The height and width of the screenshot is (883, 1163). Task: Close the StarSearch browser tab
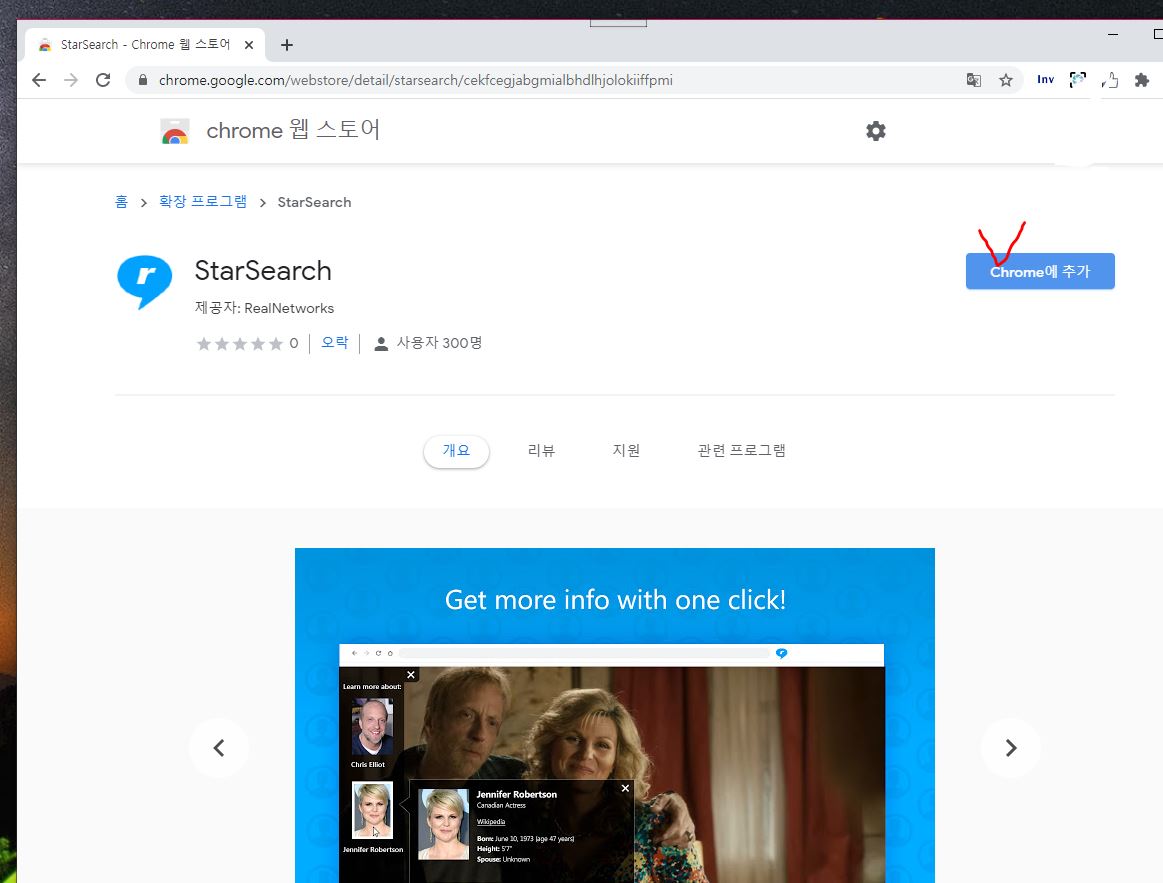pos(249,45)
